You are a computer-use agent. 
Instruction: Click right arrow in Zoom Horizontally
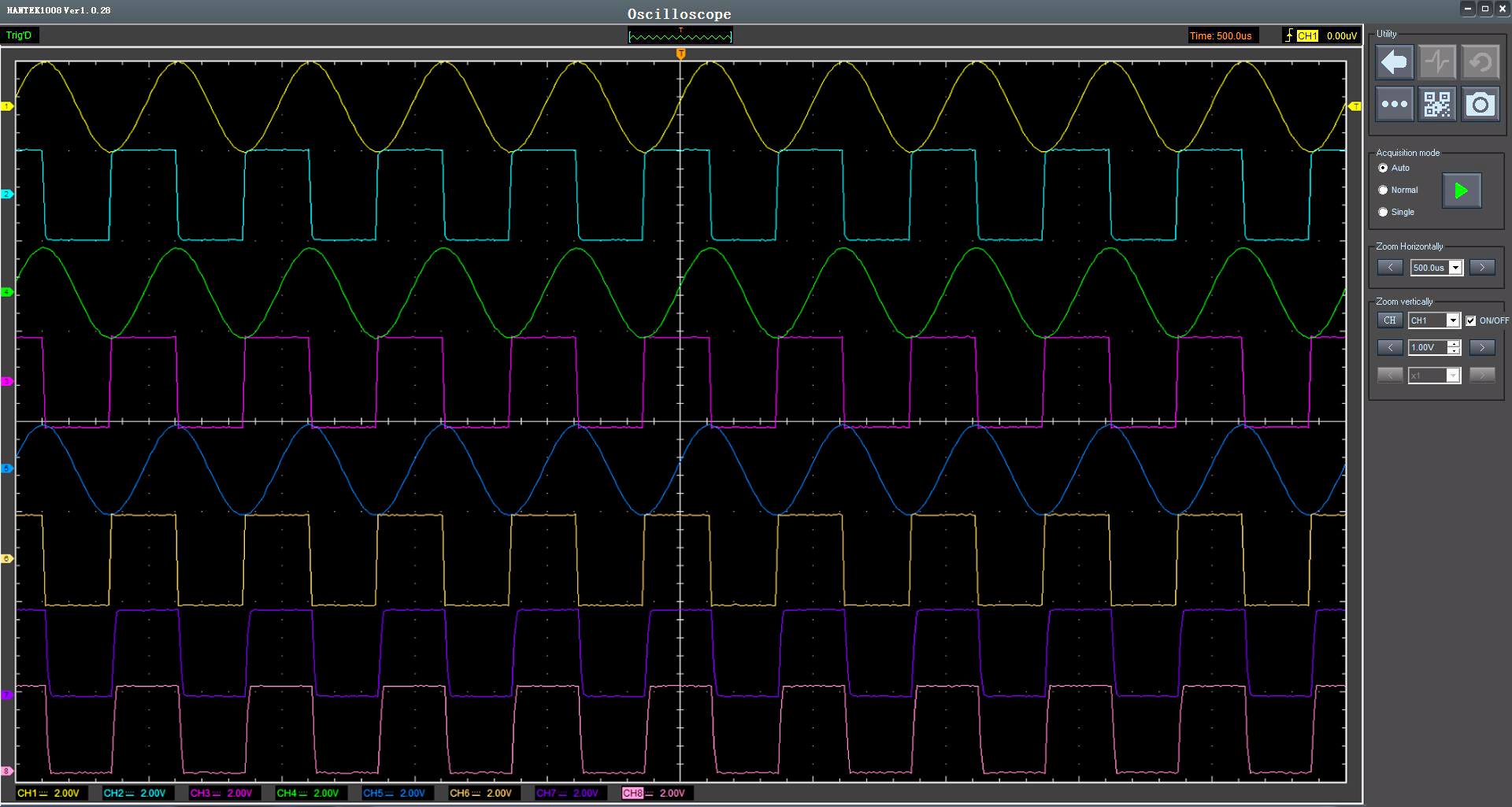[1481, 268]
